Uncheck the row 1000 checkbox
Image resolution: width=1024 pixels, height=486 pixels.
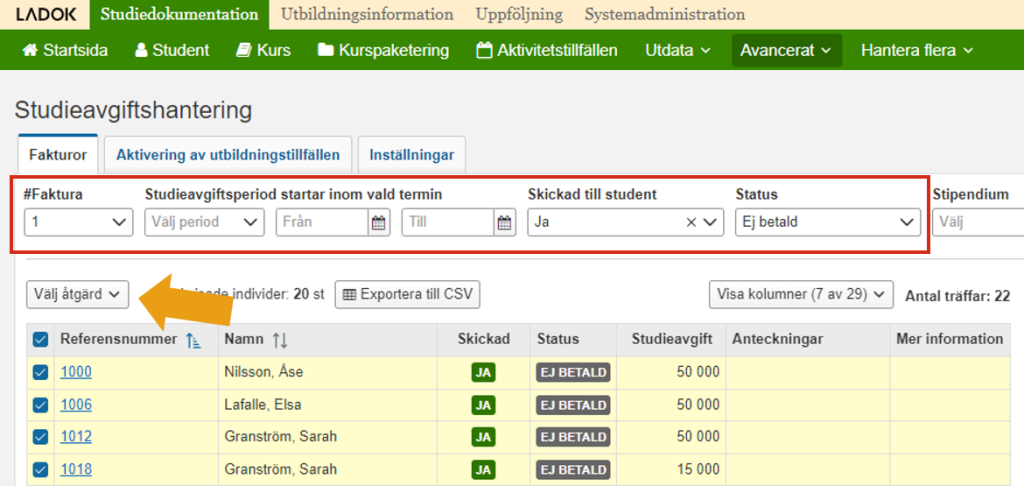pos(40,372)
